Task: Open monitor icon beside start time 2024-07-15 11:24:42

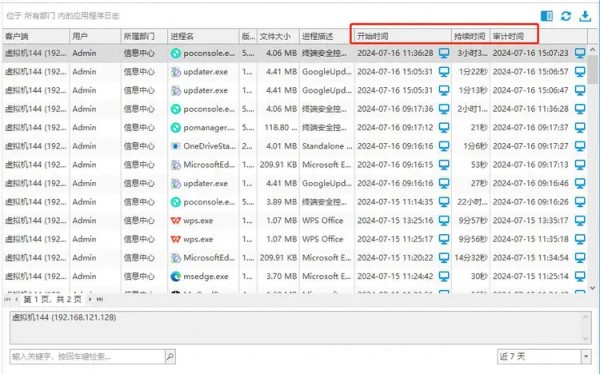Action: [444, 276]
